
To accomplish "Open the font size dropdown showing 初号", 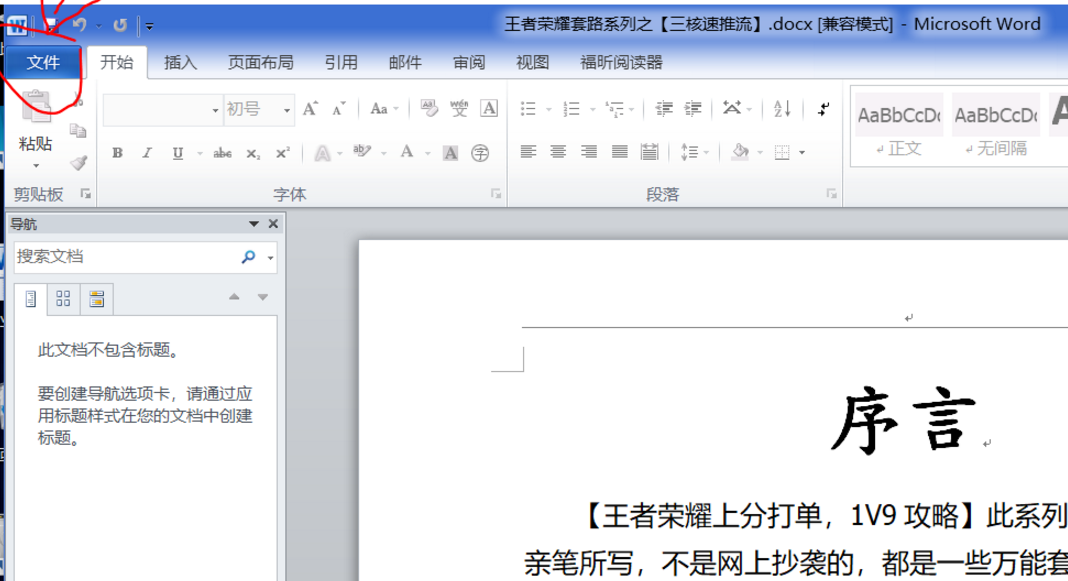I will tap(287, 109).
